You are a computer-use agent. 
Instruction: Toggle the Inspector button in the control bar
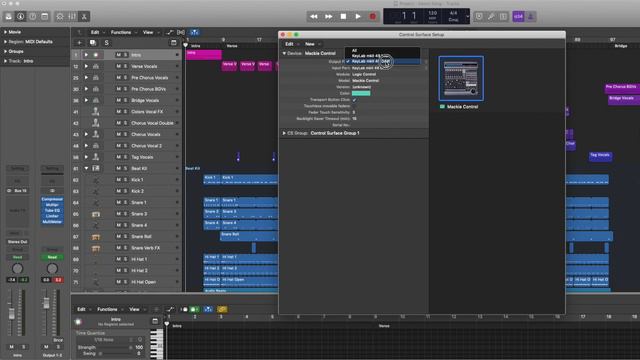(20, 16)
